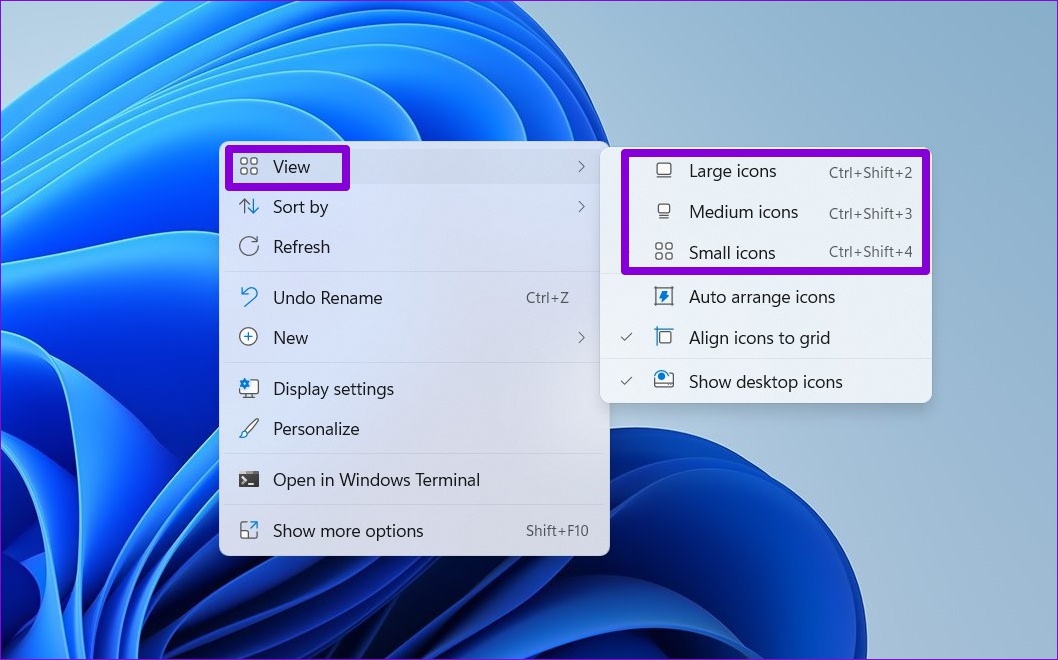The width and height of the screenshot is (1058, 660).
Task: Click the Auto arrange lightning icon
Action: [664, 296]
